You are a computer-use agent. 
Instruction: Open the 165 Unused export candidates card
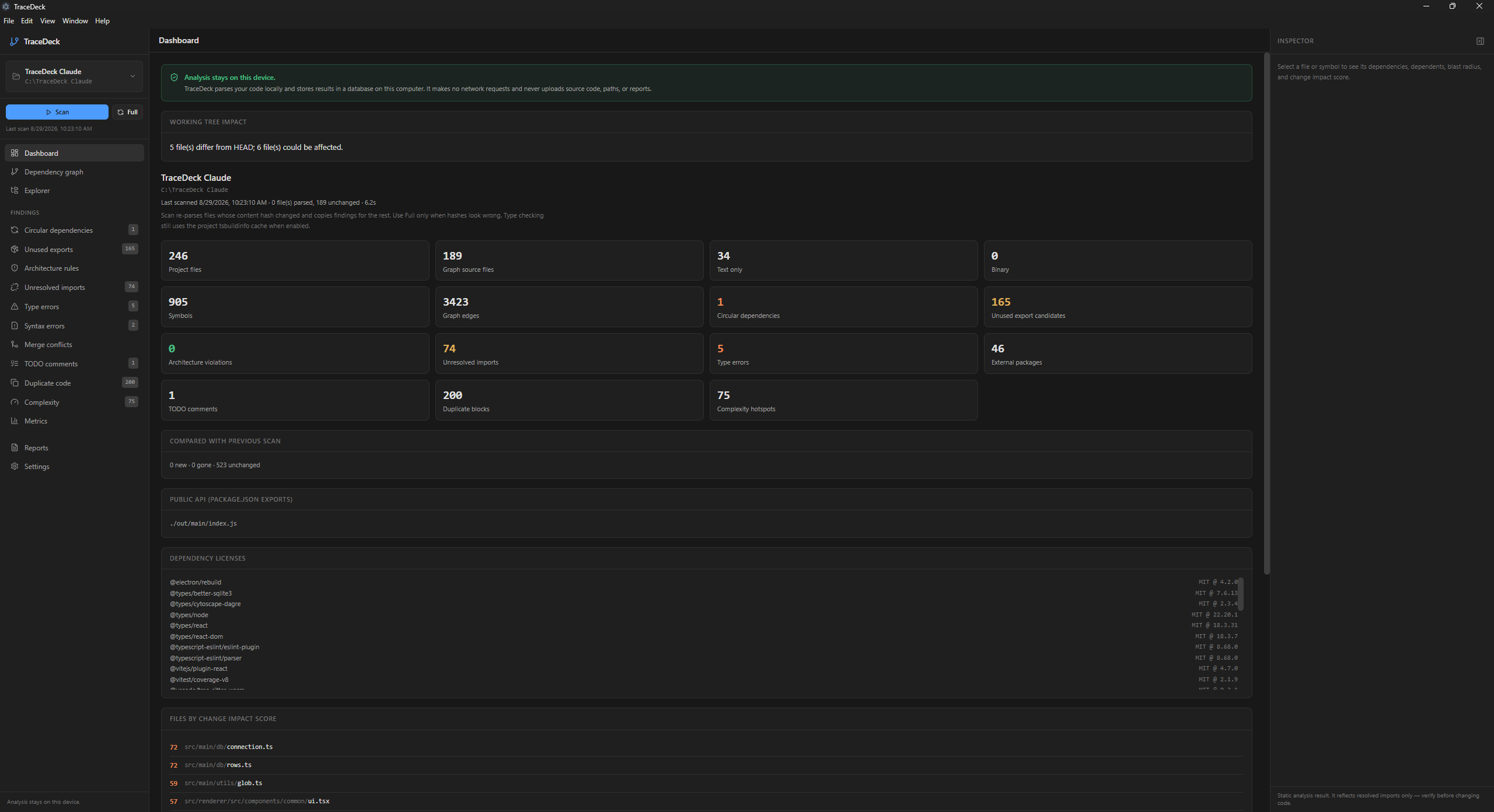1118,307
